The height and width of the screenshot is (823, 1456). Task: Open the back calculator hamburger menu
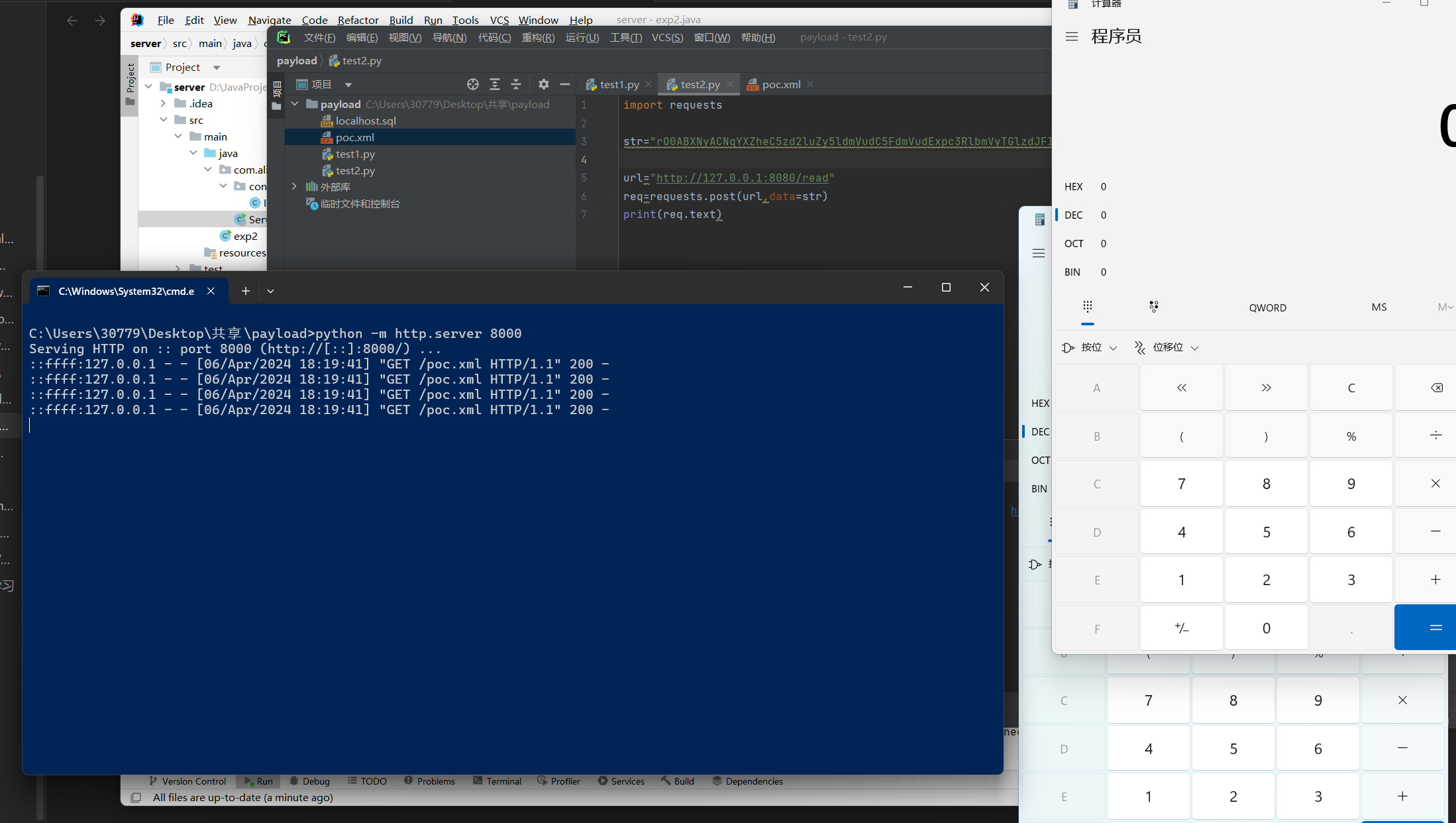1039,253
